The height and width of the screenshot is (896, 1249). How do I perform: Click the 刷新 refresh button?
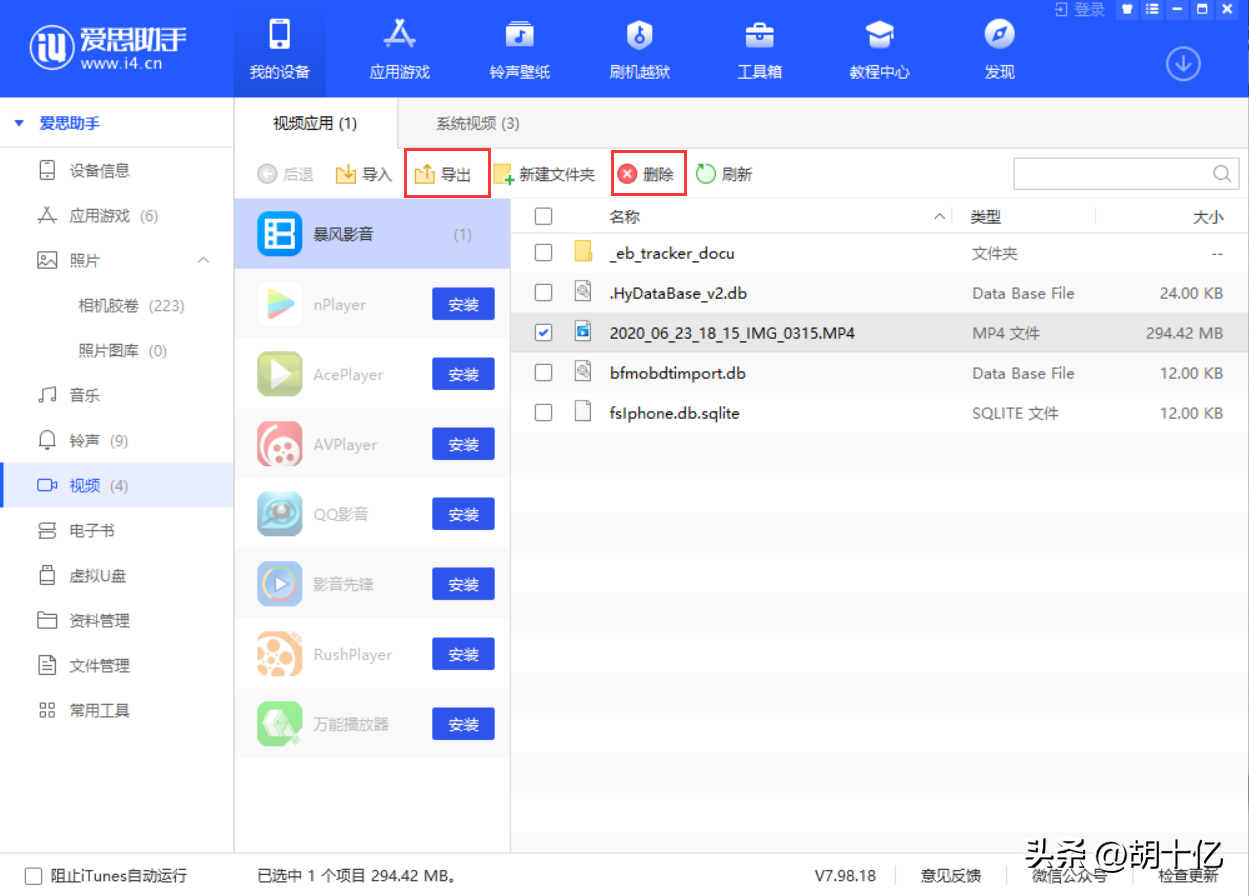pyautogui.click(x=724, y=174)
